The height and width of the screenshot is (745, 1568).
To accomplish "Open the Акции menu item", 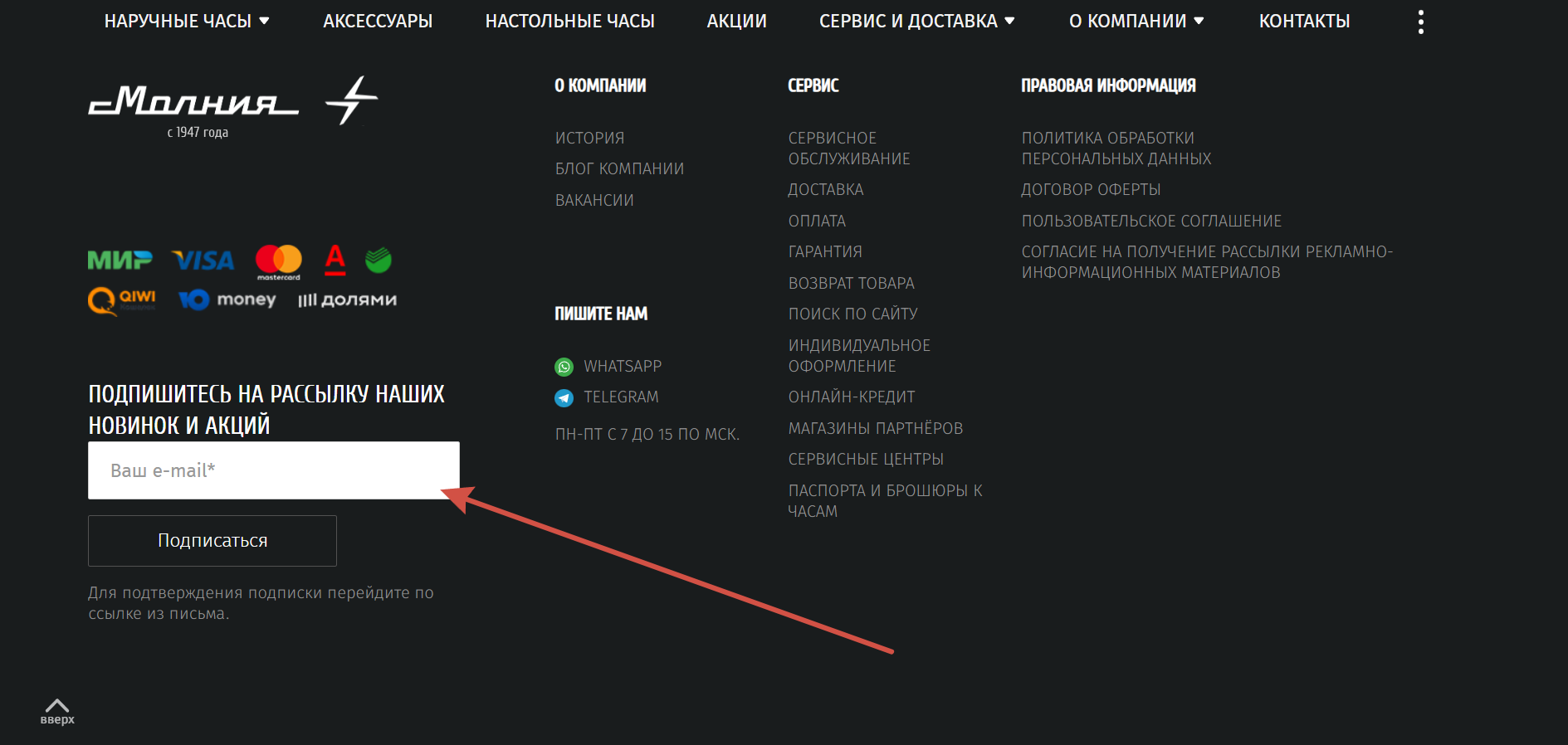I will 737,21.
